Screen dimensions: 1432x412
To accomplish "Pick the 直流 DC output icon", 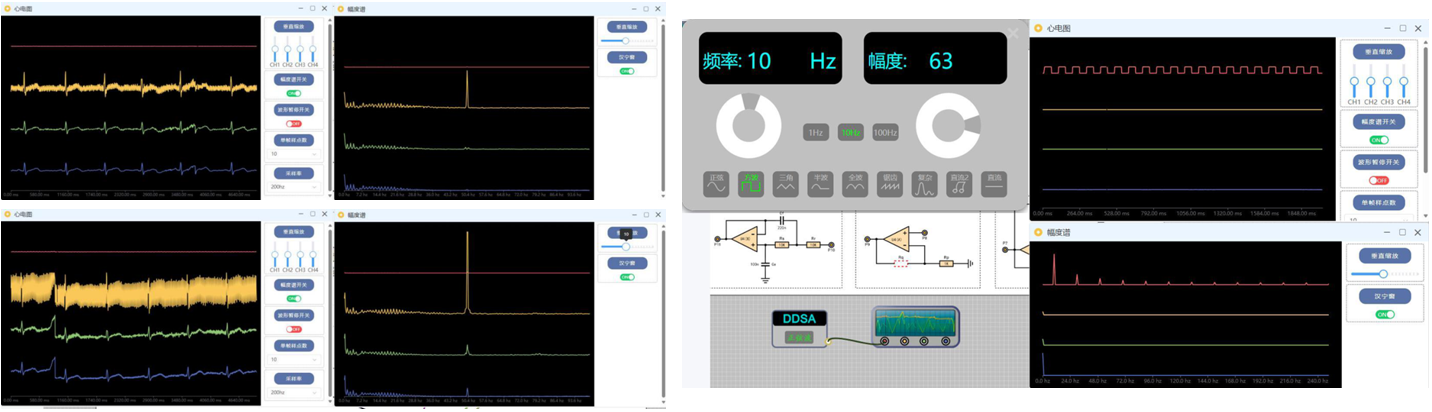I will click(x=993, y=183).
